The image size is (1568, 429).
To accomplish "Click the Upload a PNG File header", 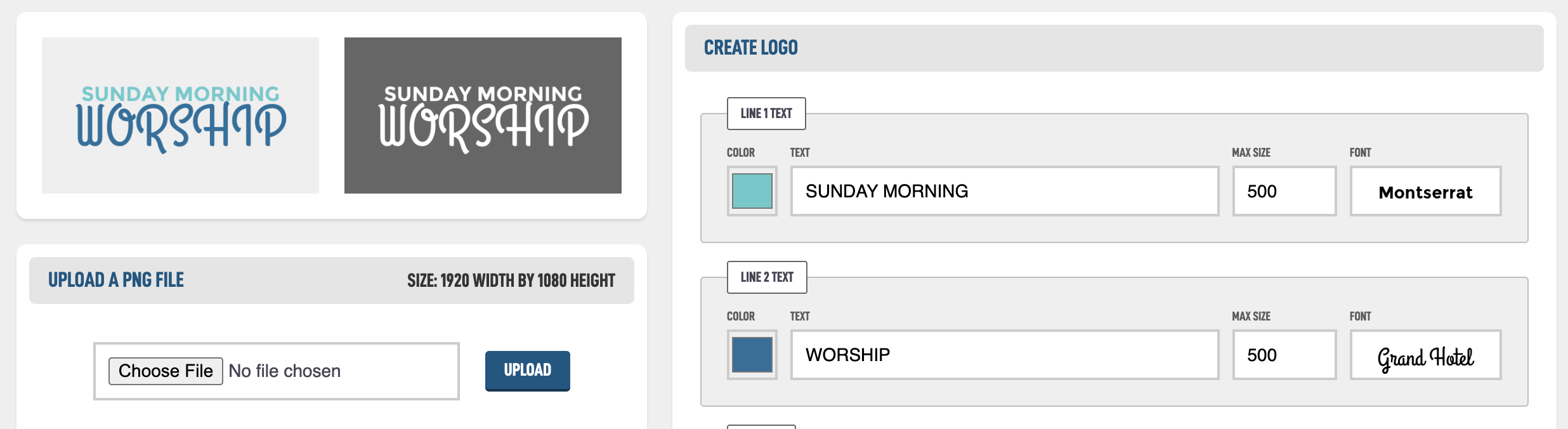I will coord(116,280).
